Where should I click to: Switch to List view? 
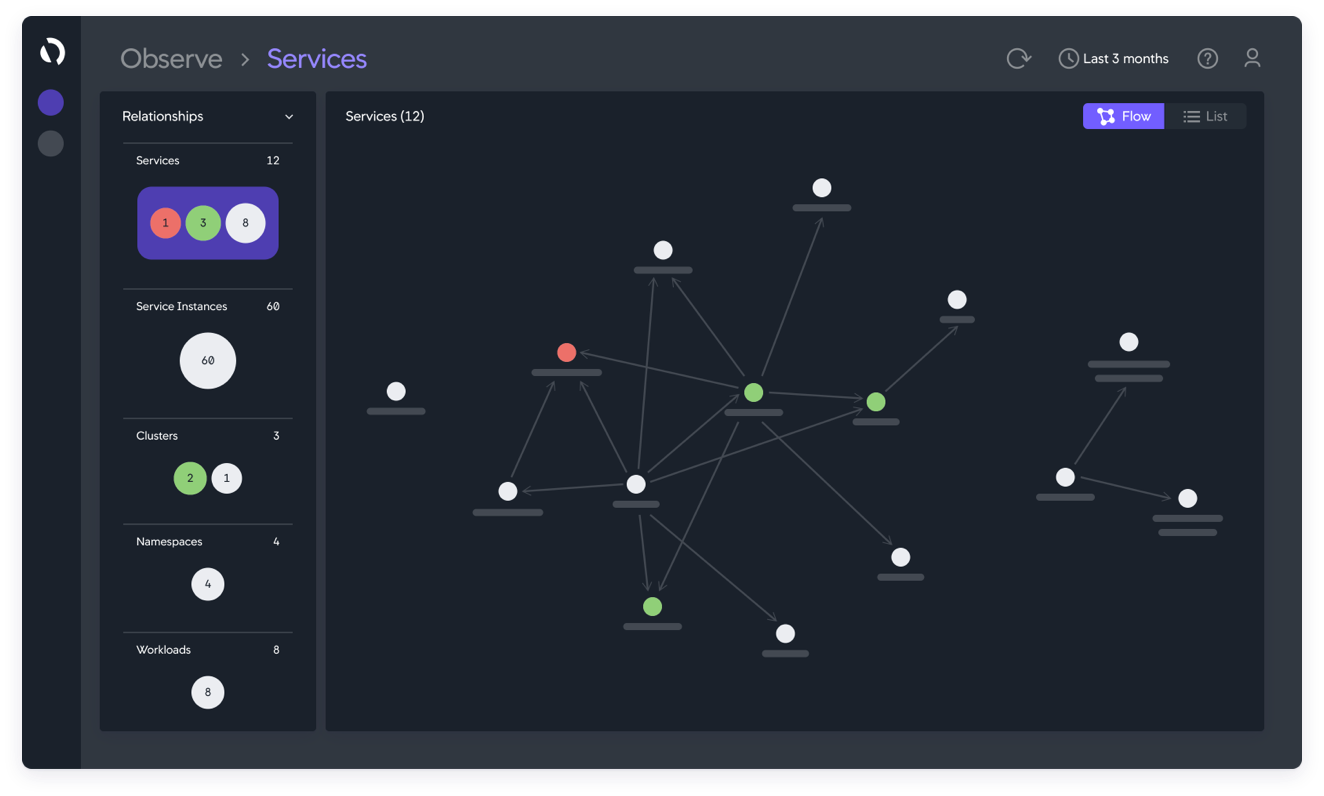(1205, 116)
